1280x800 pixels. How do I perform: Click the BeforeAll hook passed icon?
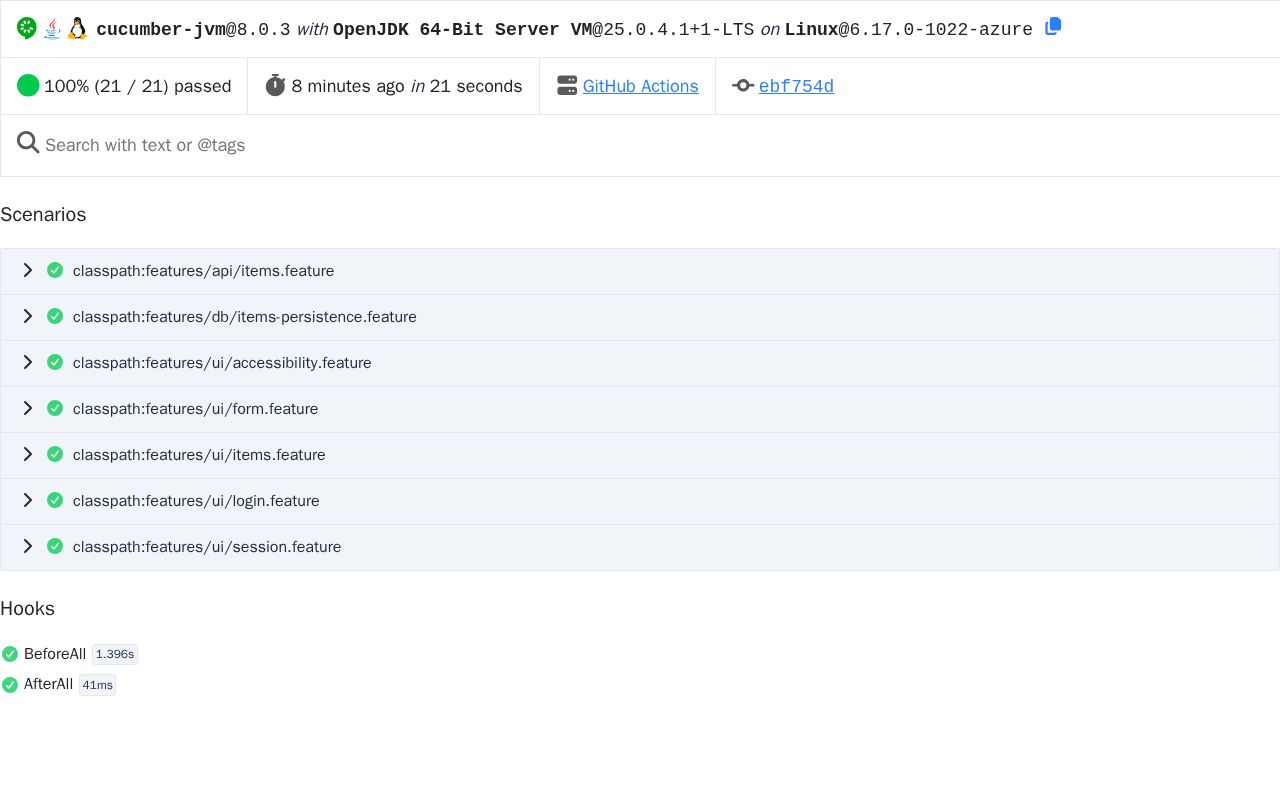[x=10, y=654]
